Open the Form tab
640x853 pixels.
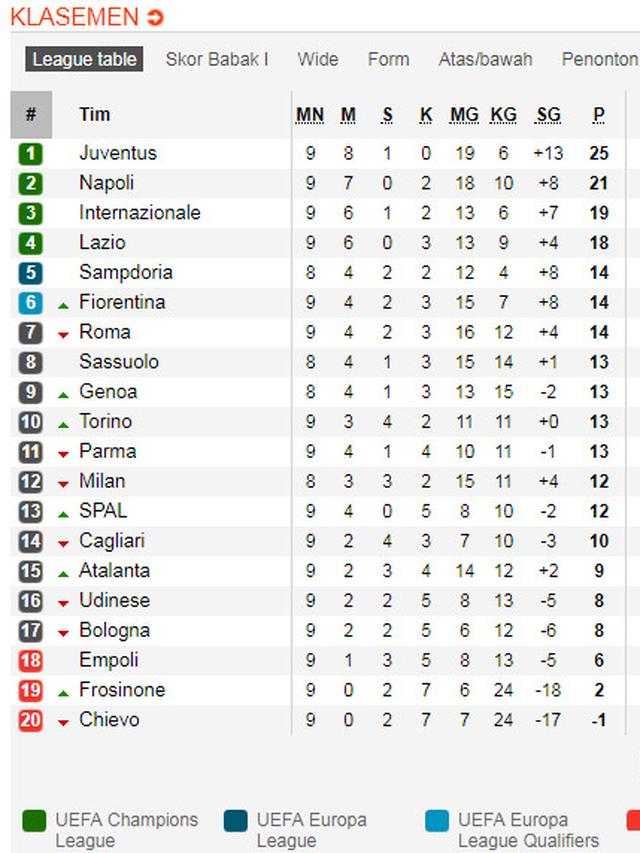pyautogui.click(x=388, y=59)
